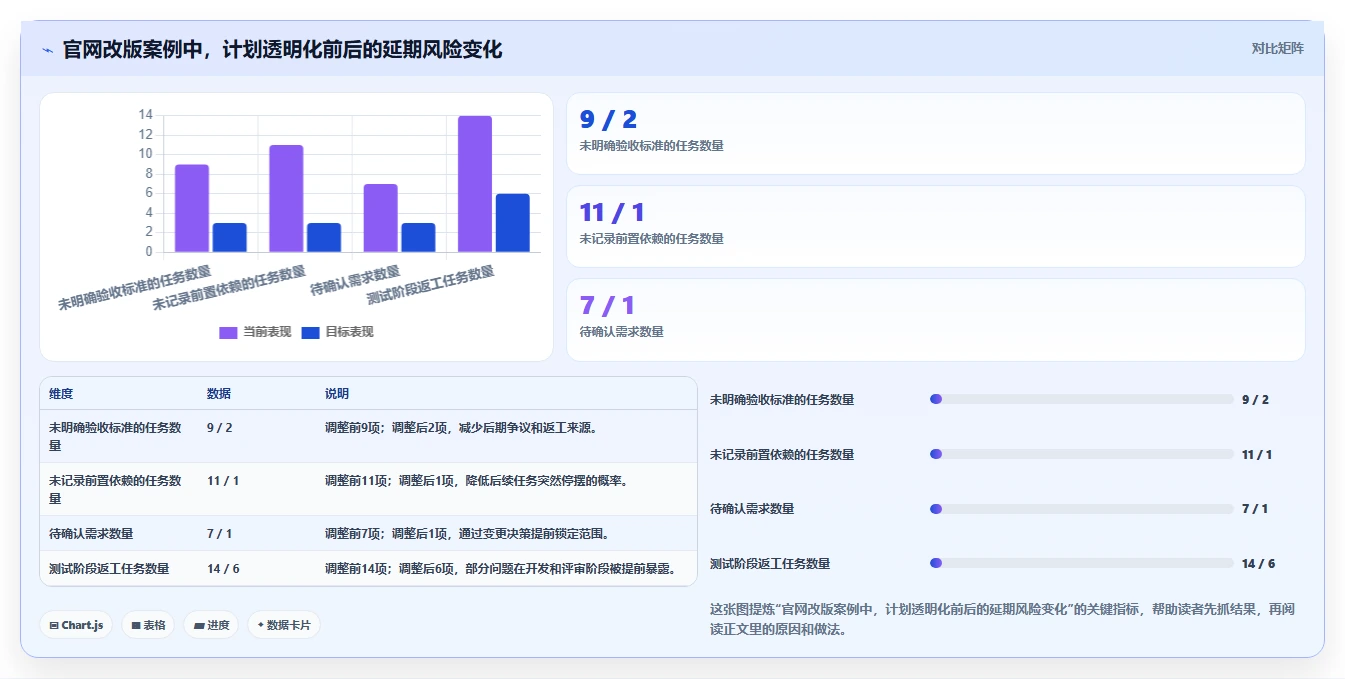
Task: Click the 维度 column header
Action: point(61,394)
